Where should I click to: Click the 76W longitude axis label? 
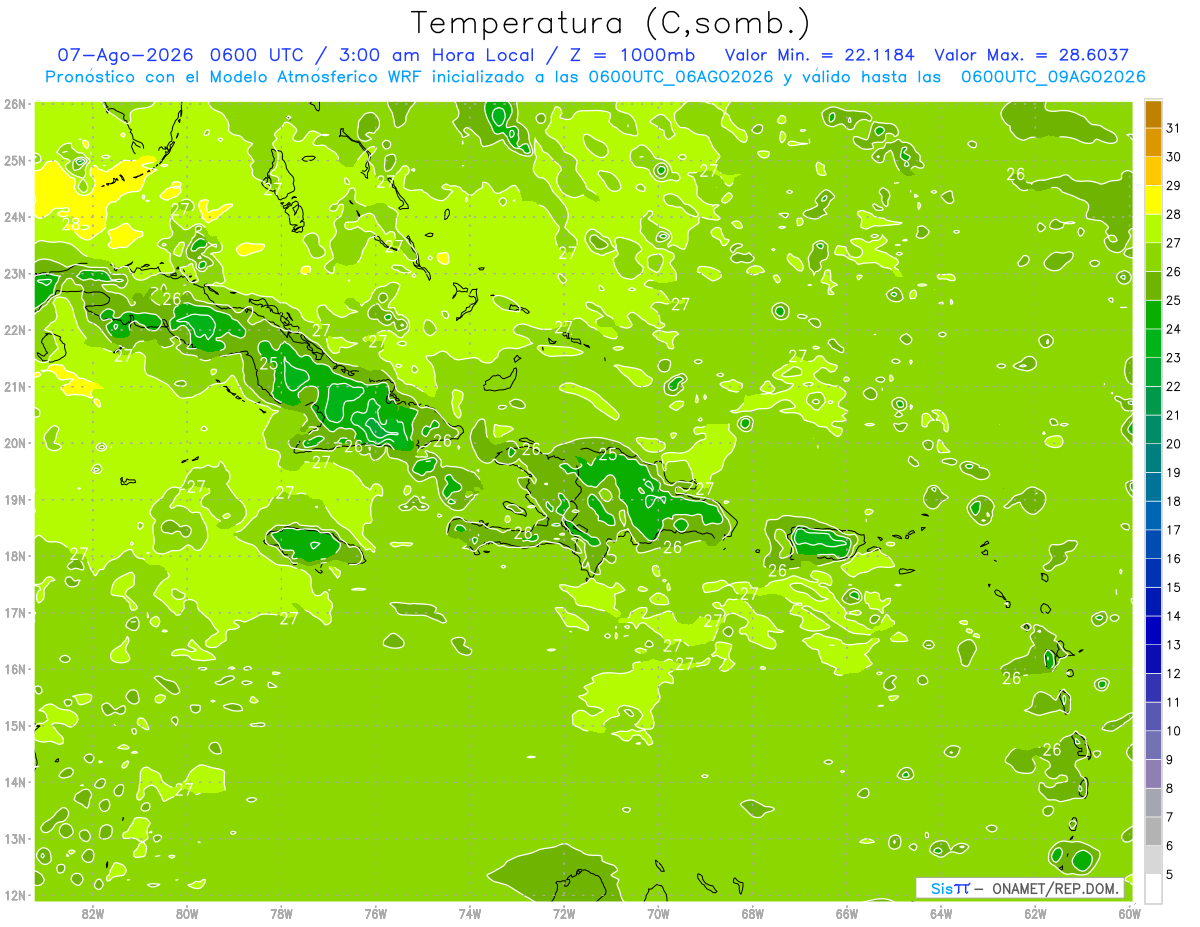(375, 913)
